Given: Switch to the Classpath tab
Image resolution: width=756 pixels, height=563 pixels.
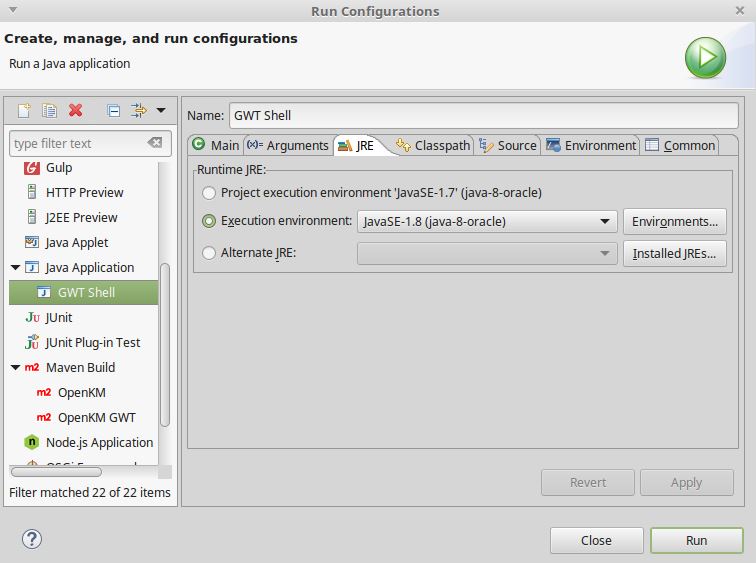Looking at the screenshot, I should pyautogui.click(x=433, y=145).
